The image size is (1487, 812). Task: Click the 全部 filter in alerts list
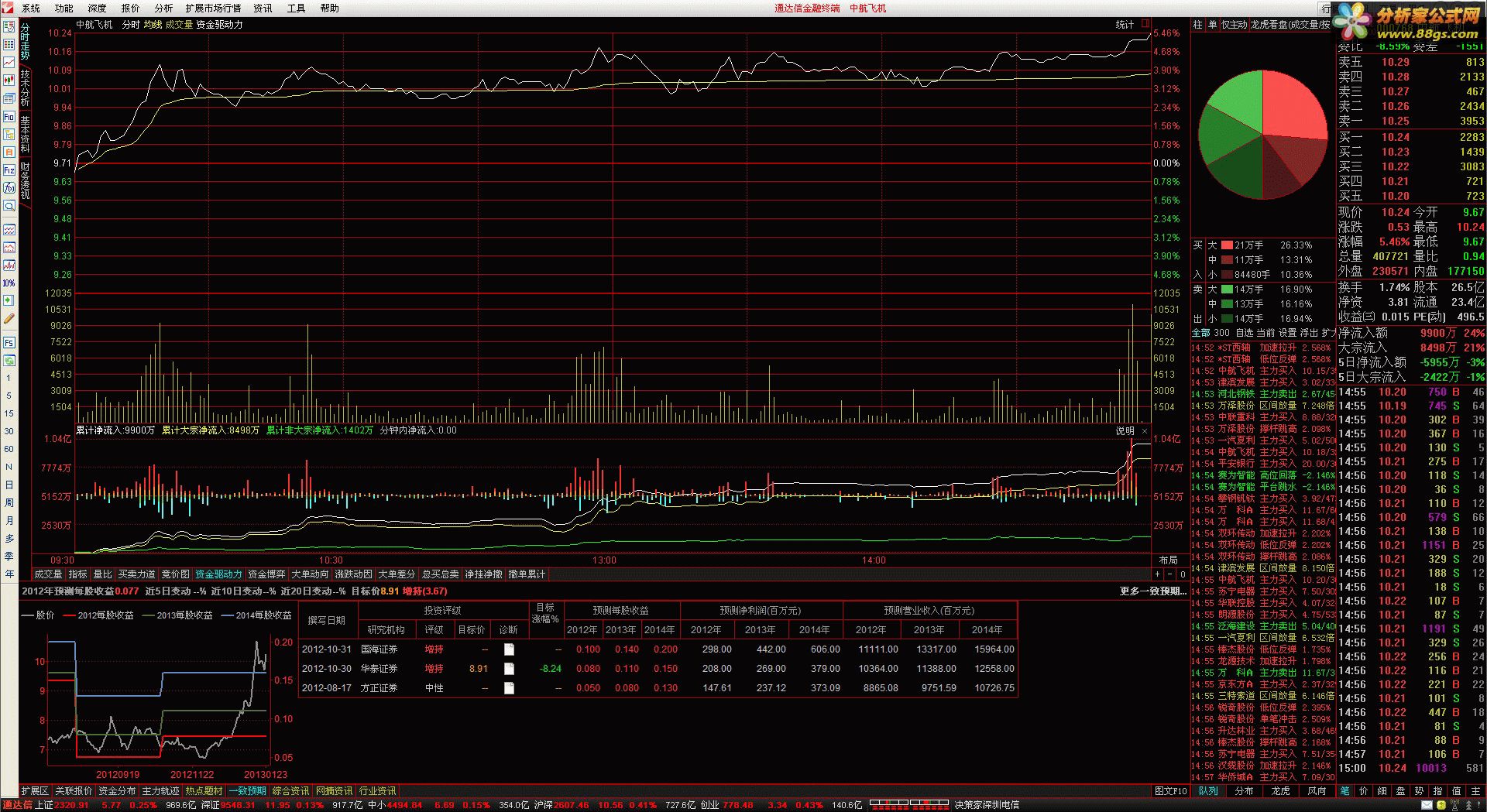coord(1200,333)
